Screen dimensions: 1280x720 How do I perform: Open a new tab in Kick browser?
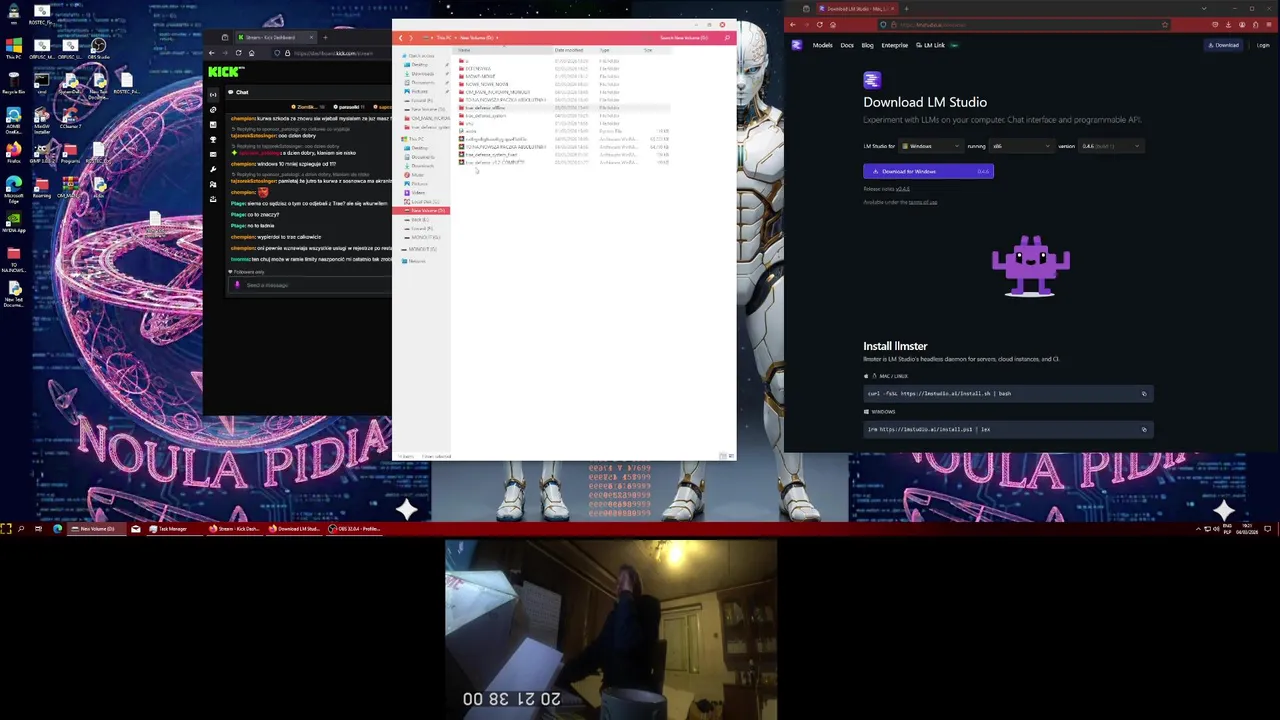click(x=325, y=37)
